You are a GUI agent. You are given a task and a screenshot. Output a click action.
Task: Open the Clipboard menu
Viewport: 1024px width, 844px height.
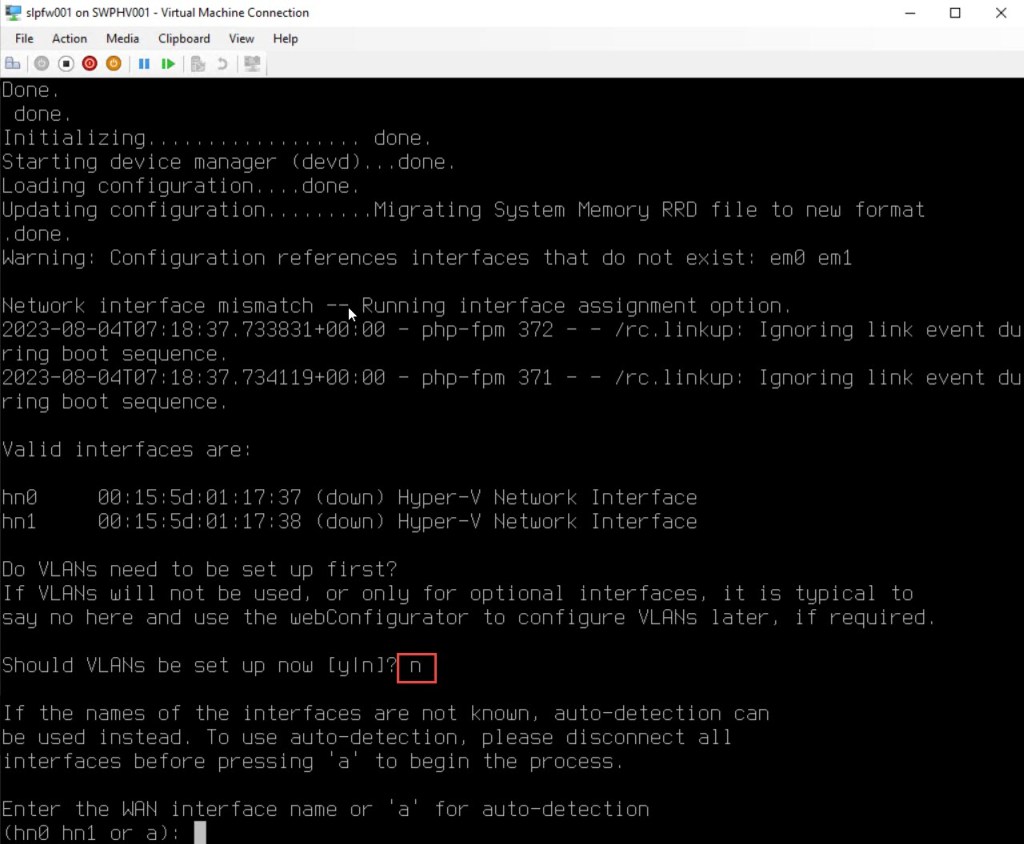pyautogui.click(x=184, y=38)
